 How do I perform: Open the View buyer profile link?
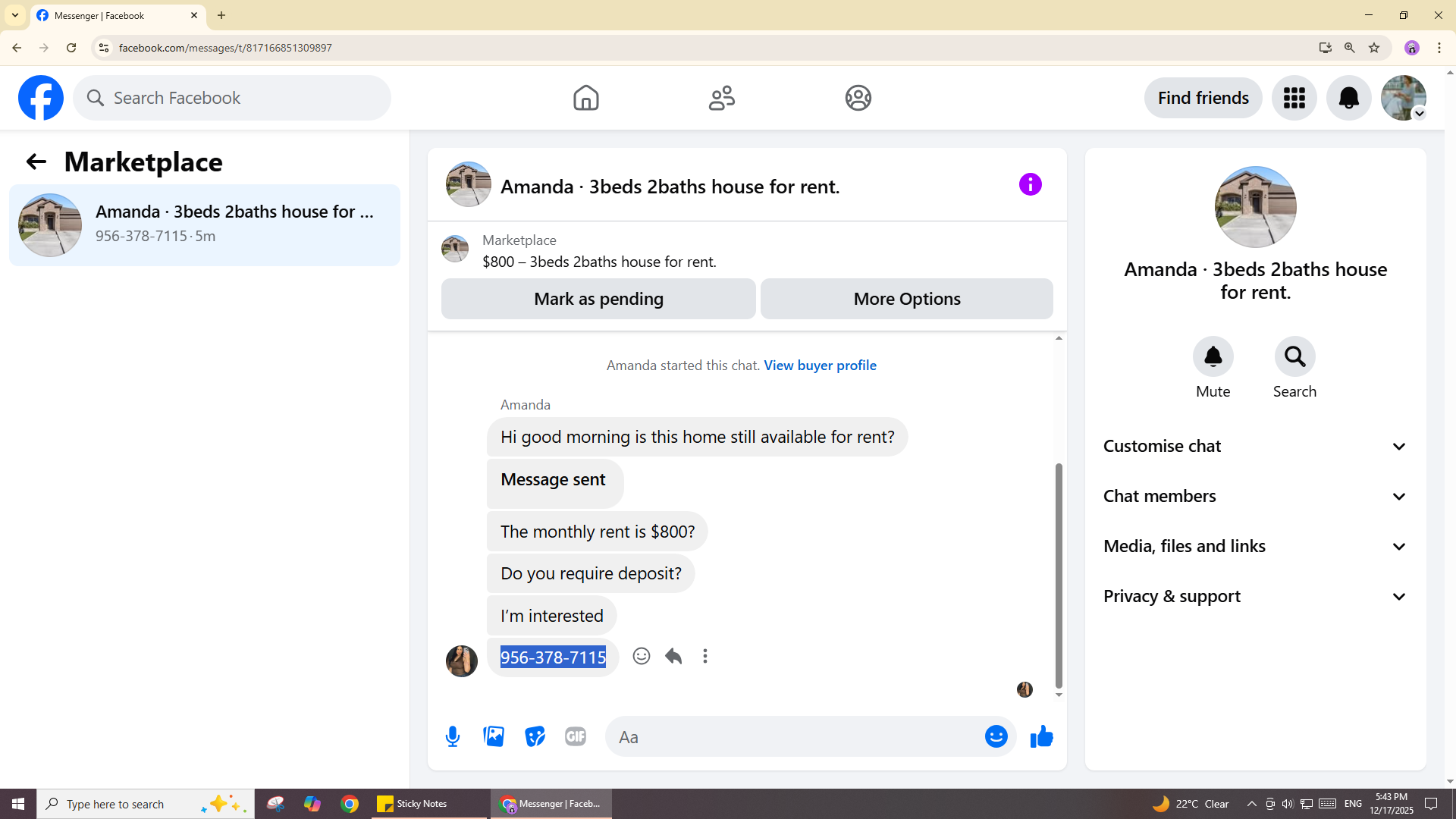click(x=820, y=366)
